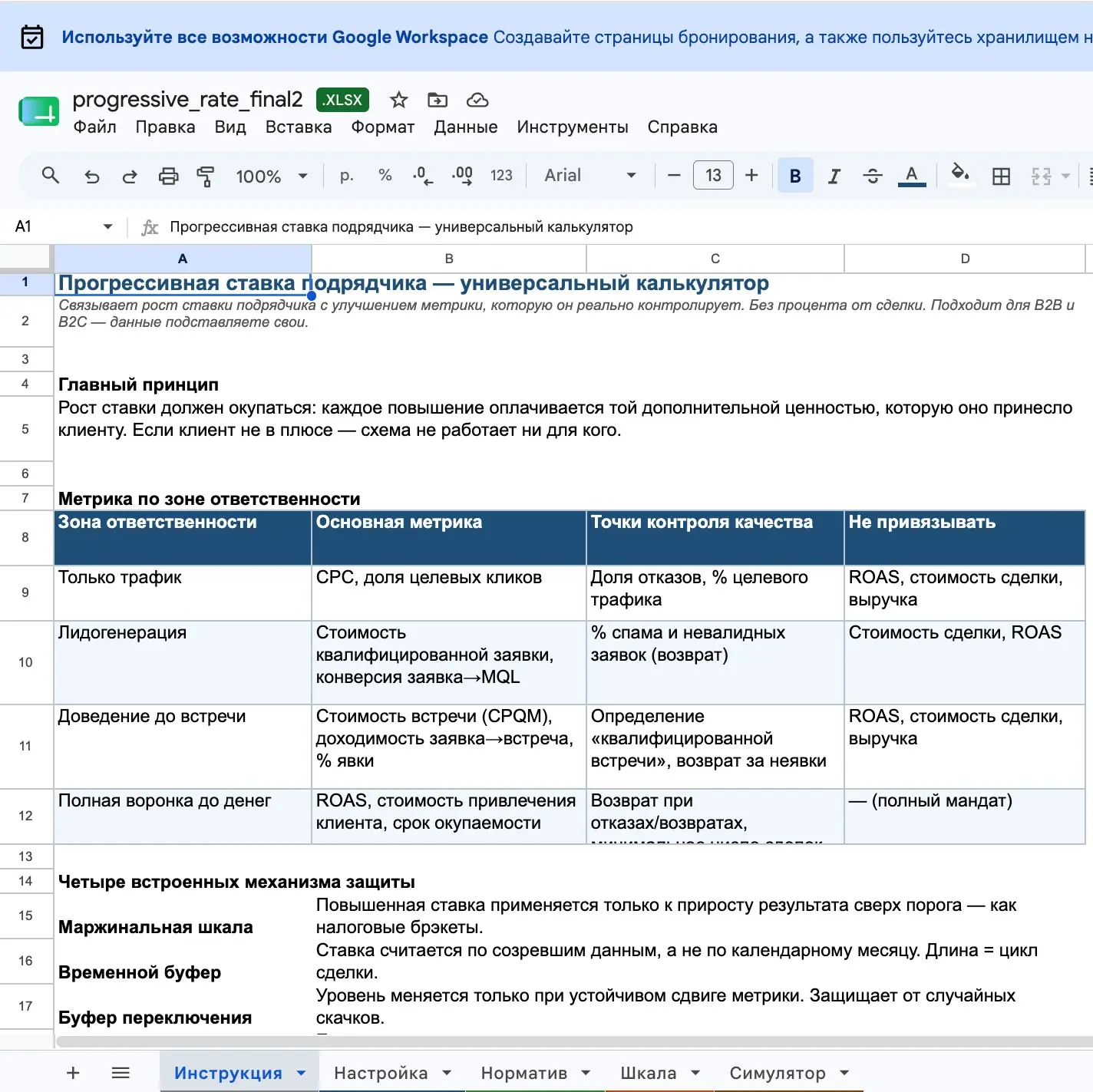Open the Arial font dropdown
Image resolution: width=1093 pixels, height=1092 pixels.
(x=590, y=176)
